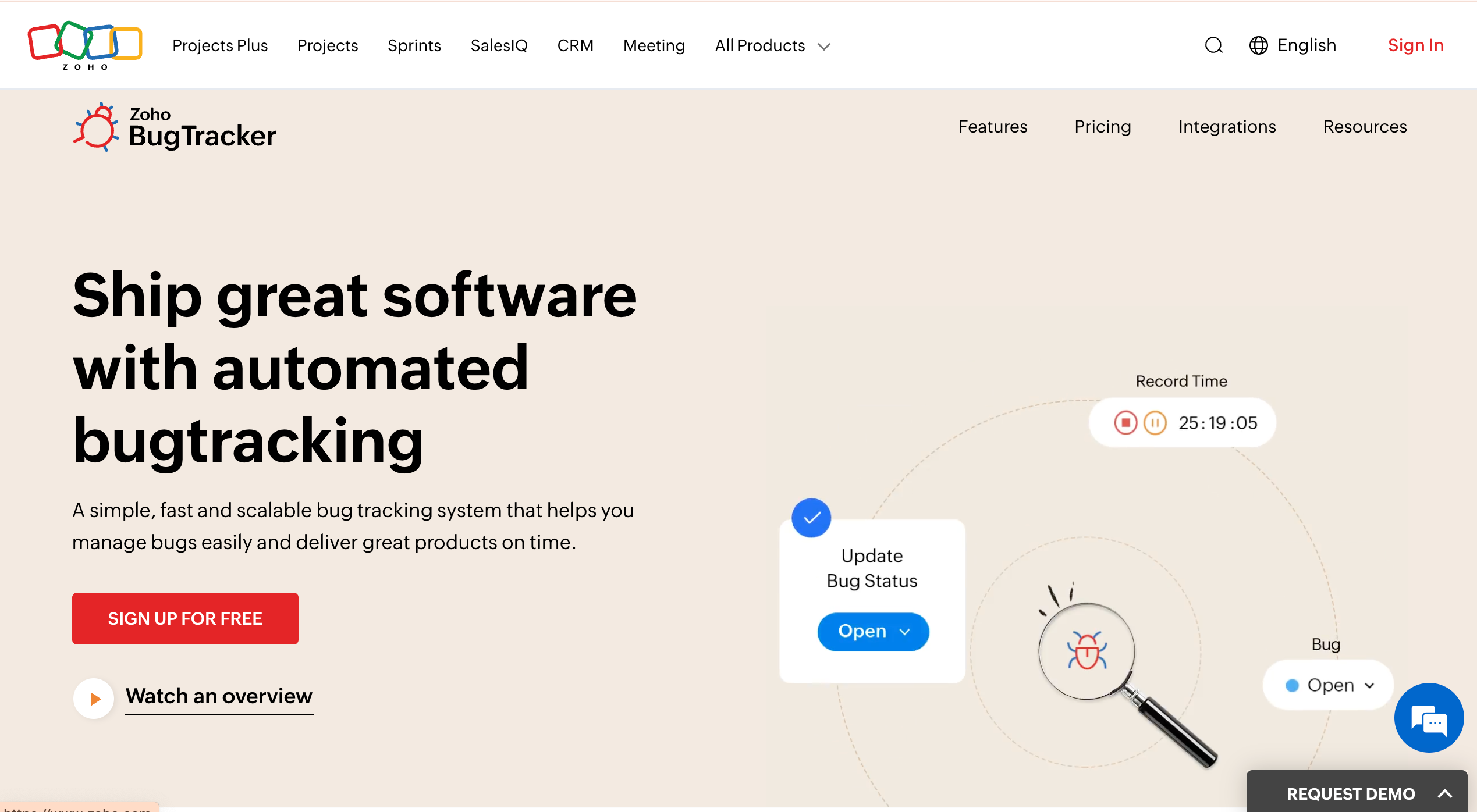Expand the Request Demo panel chevron
The width and height of the screenshot is (1477, 812).
pyautogui.click(x=1444, y=793)
